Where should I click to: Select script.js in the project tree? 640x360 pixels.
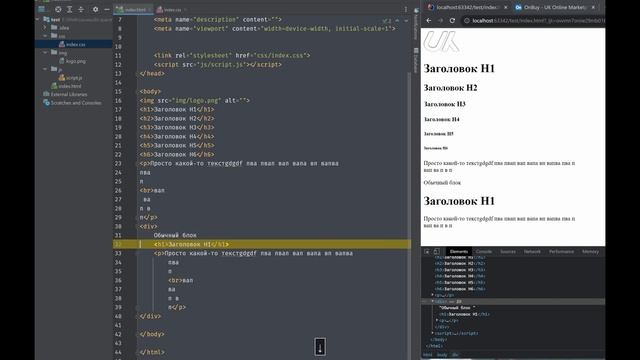tap(70, 78)
